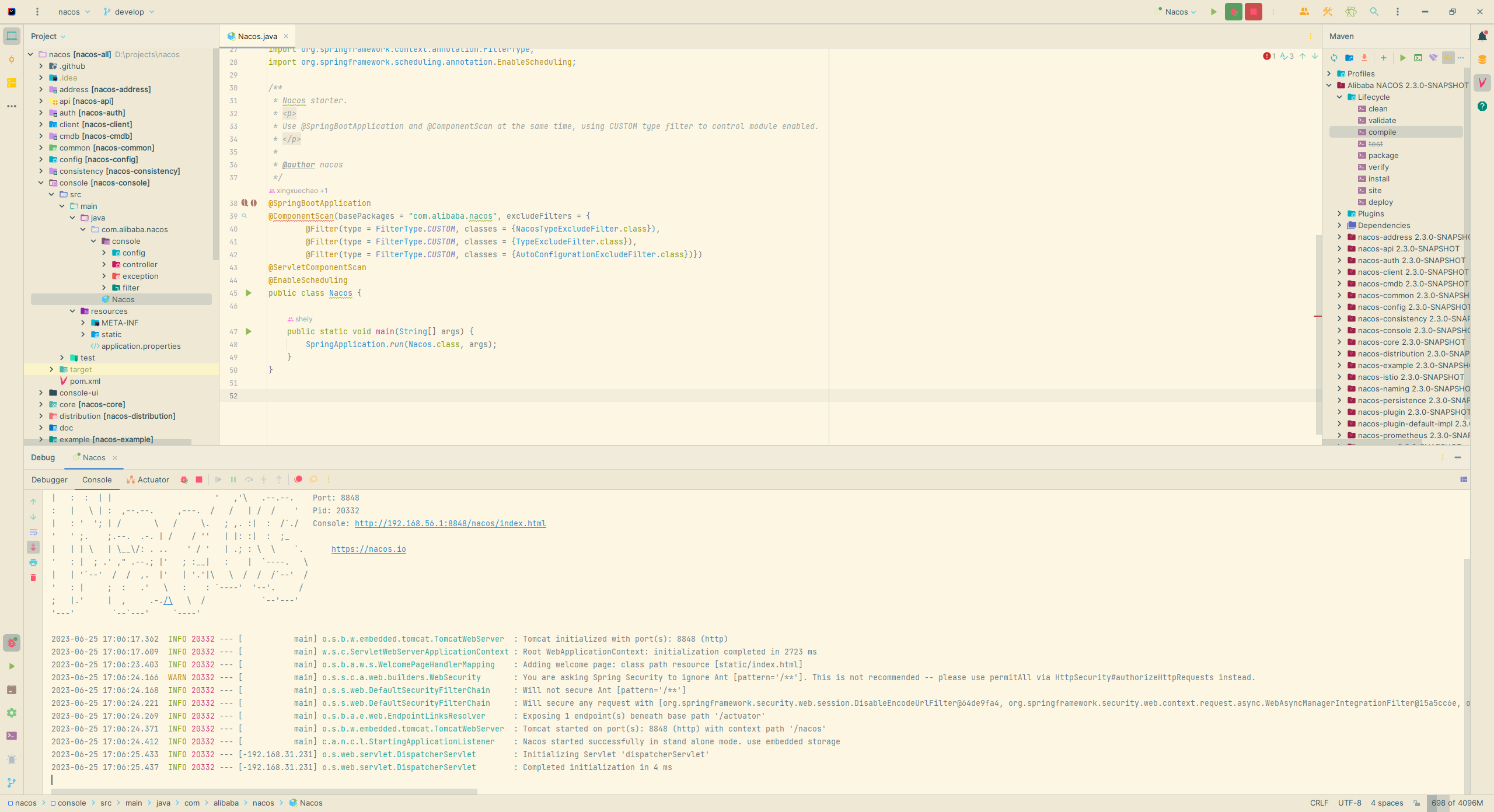Open the build tools wrench icon
This screenshot has width=1494, height=812.
coord(1327,12)
